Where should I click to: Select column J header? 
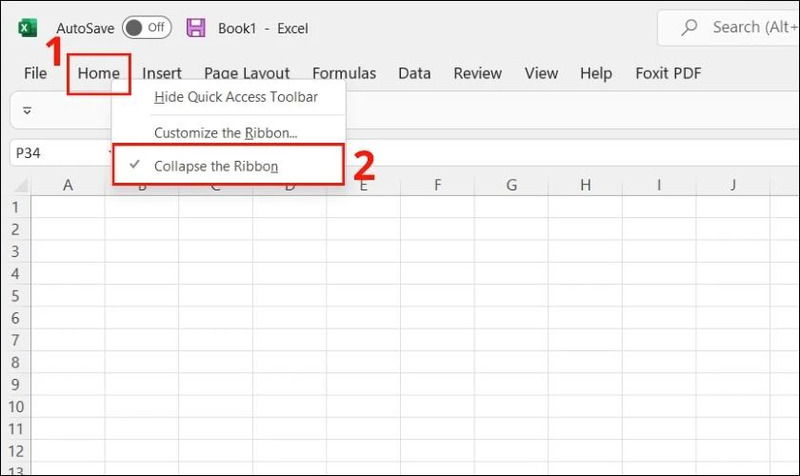(x=733, y=185)
